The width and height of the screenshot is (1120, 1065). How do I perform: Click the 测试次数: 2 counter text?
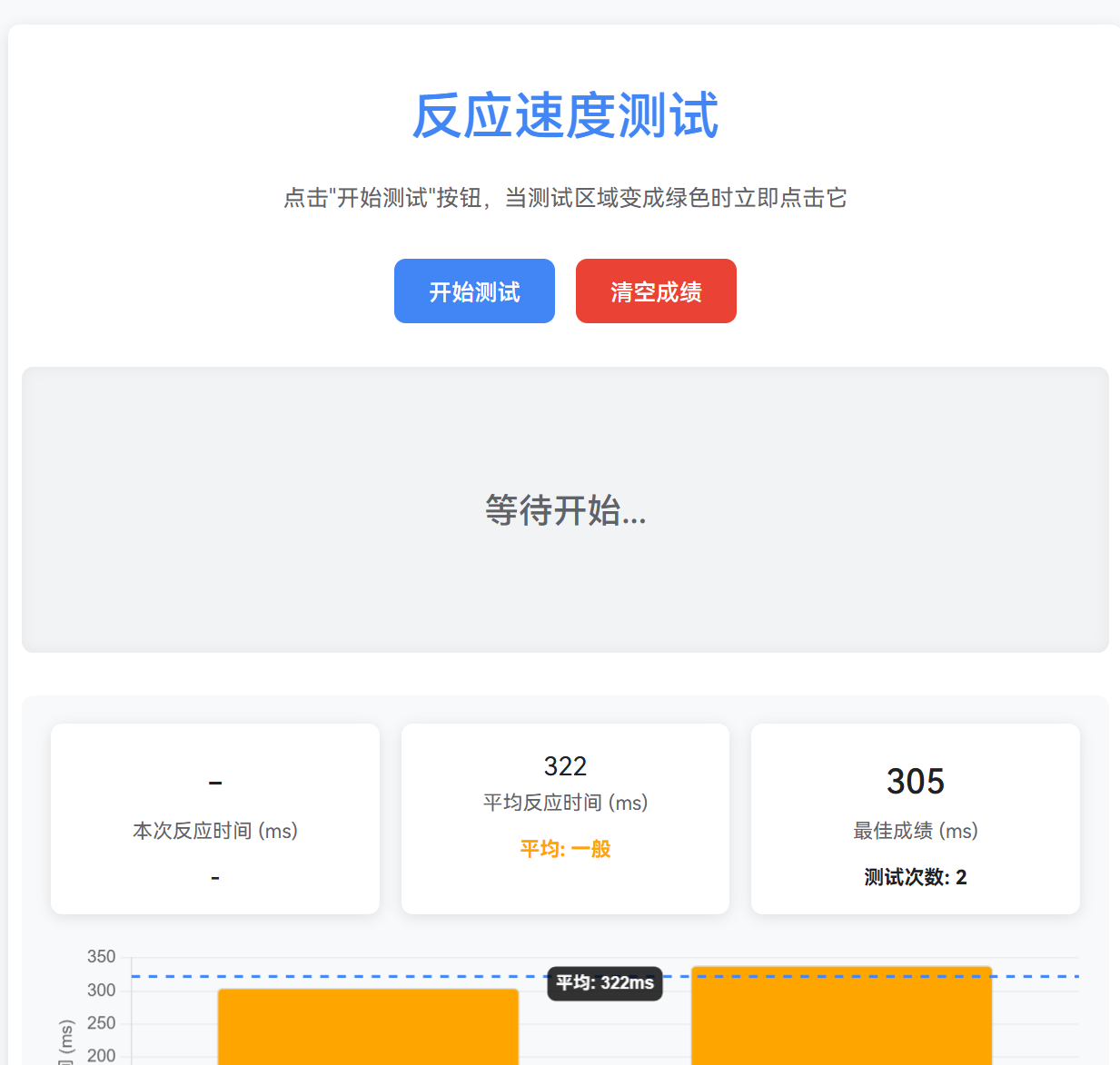click(915, 877)
